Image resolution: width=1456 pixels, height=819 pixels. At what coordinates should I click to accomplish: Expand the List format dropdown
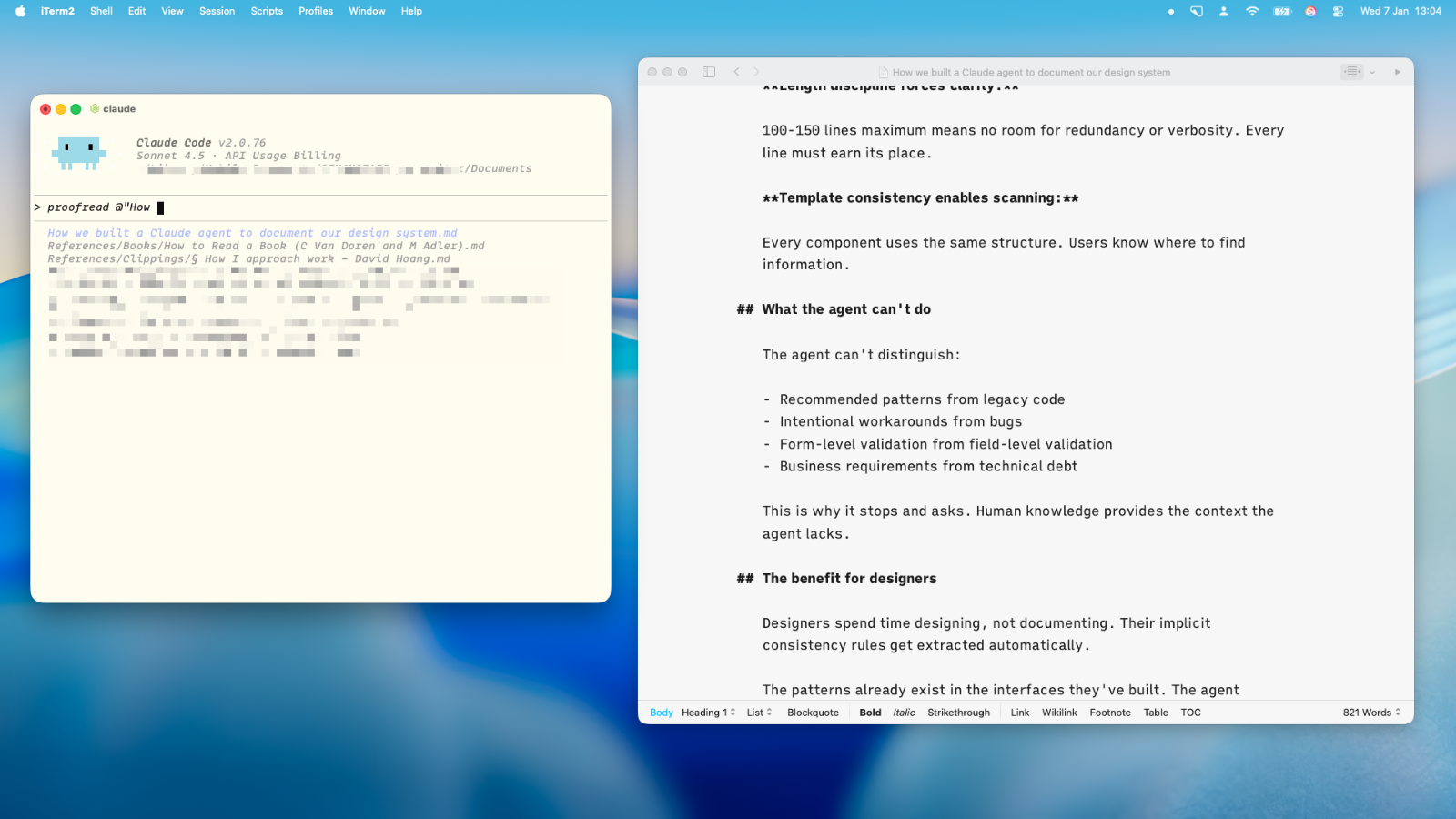(x=757, y=713)
